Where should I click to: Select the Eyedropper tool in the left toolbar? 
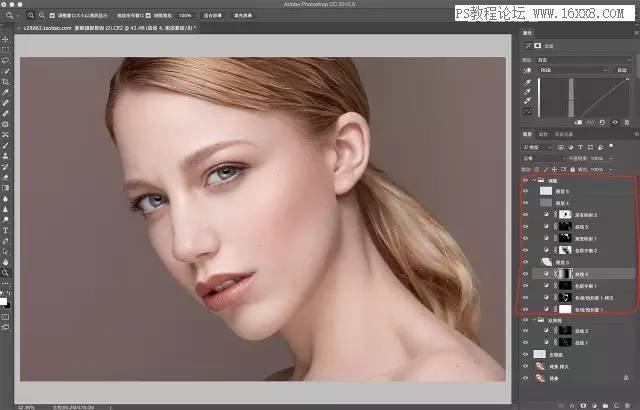5,92
